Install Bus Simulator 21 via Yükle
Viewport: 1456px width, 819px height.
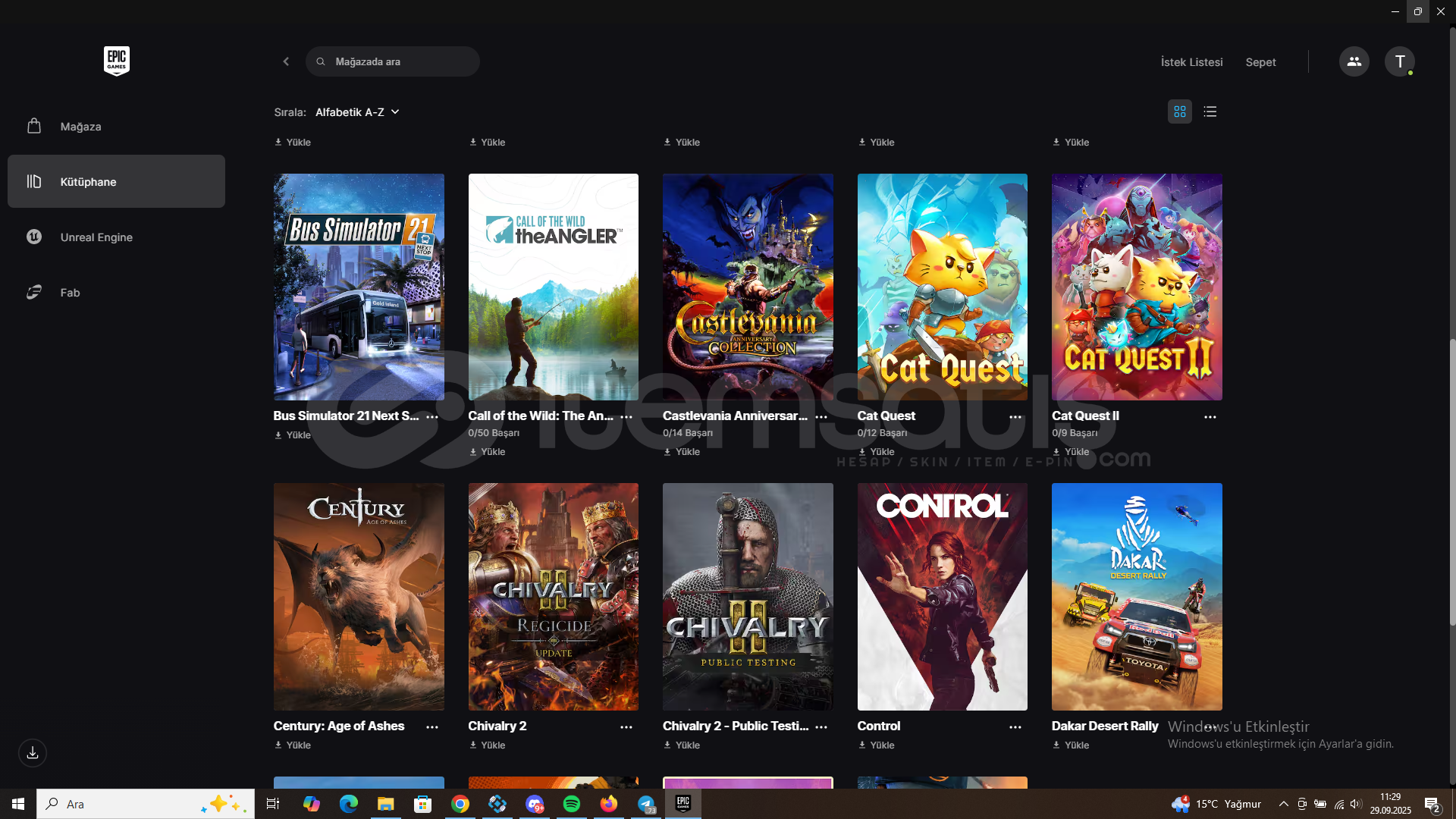293,435
